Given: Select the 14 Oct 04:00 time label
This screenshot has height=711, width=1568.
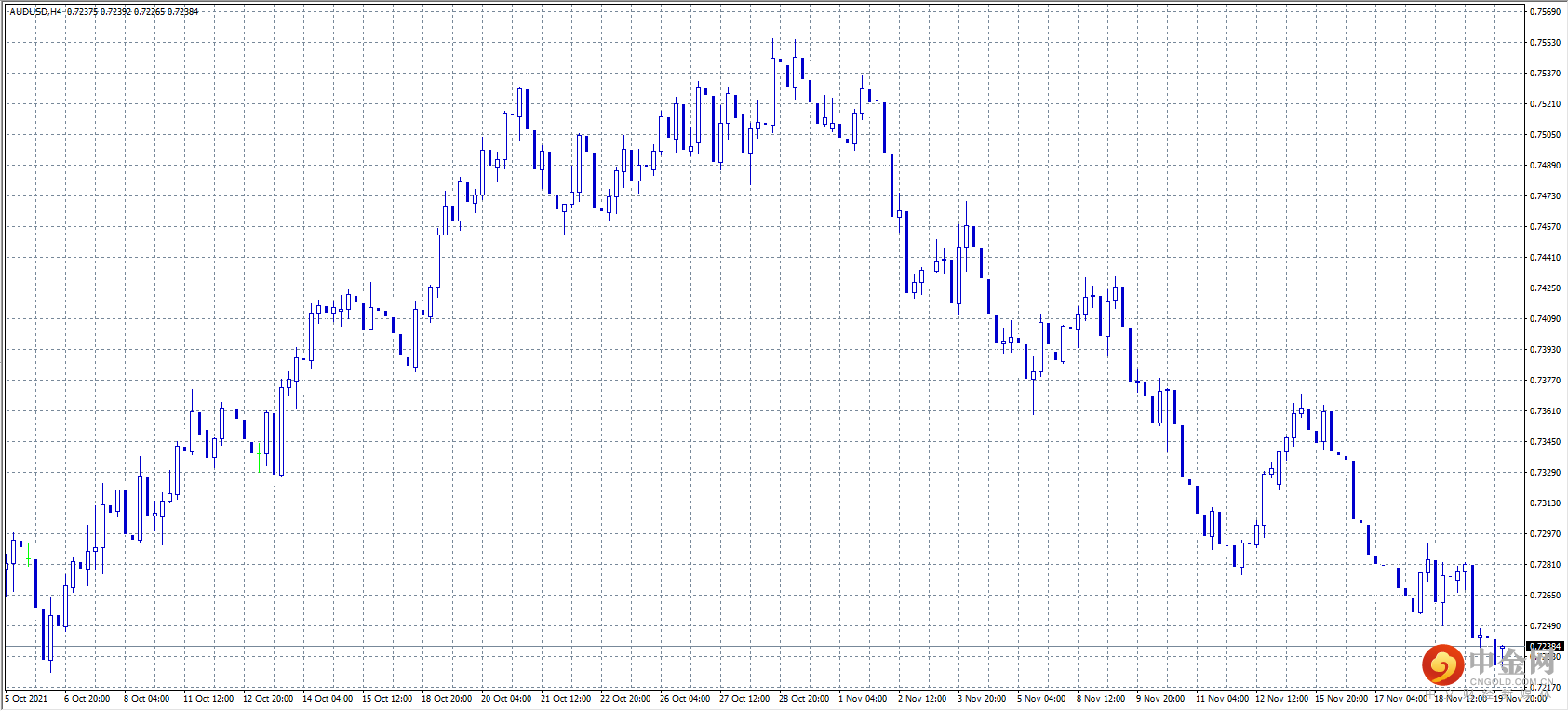Looking at the screenshot, I should (x=328, y=699).
